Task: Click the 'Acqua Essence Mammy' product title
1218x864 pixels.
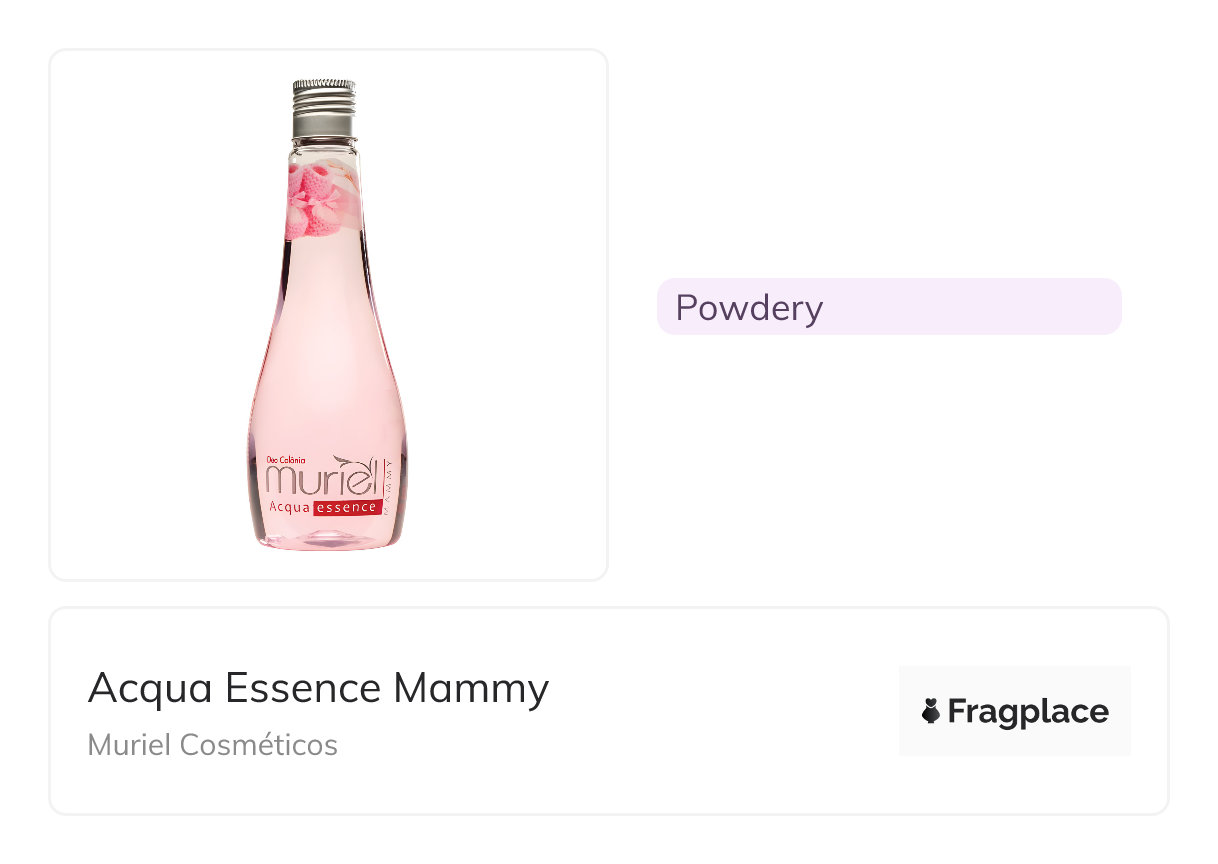Action: [x=318, y=688]
